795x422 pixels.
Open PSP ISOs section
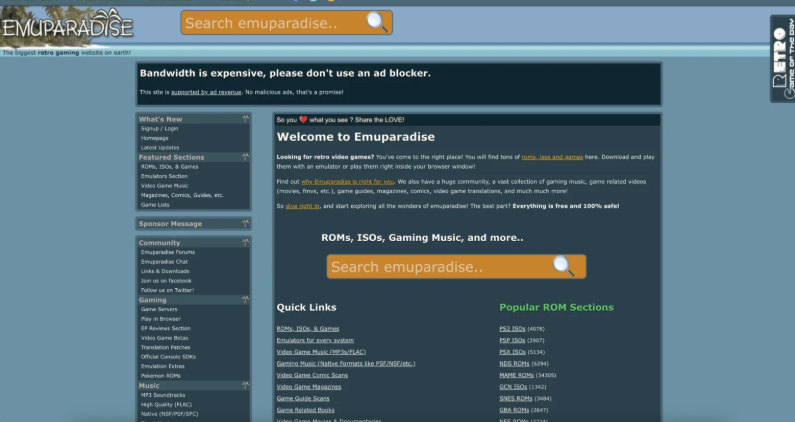(512, 340)
